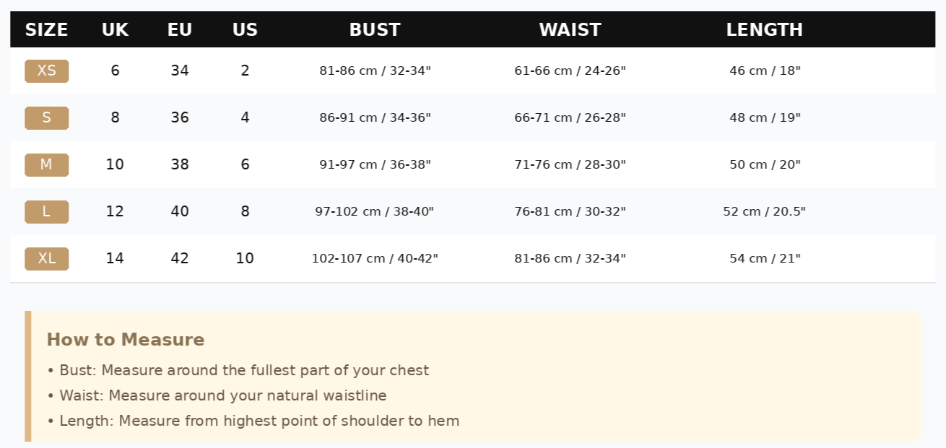The height and width of the screenshot is (448, 946).
Task: Click EU size 36 cell
Action: (180, 118)
